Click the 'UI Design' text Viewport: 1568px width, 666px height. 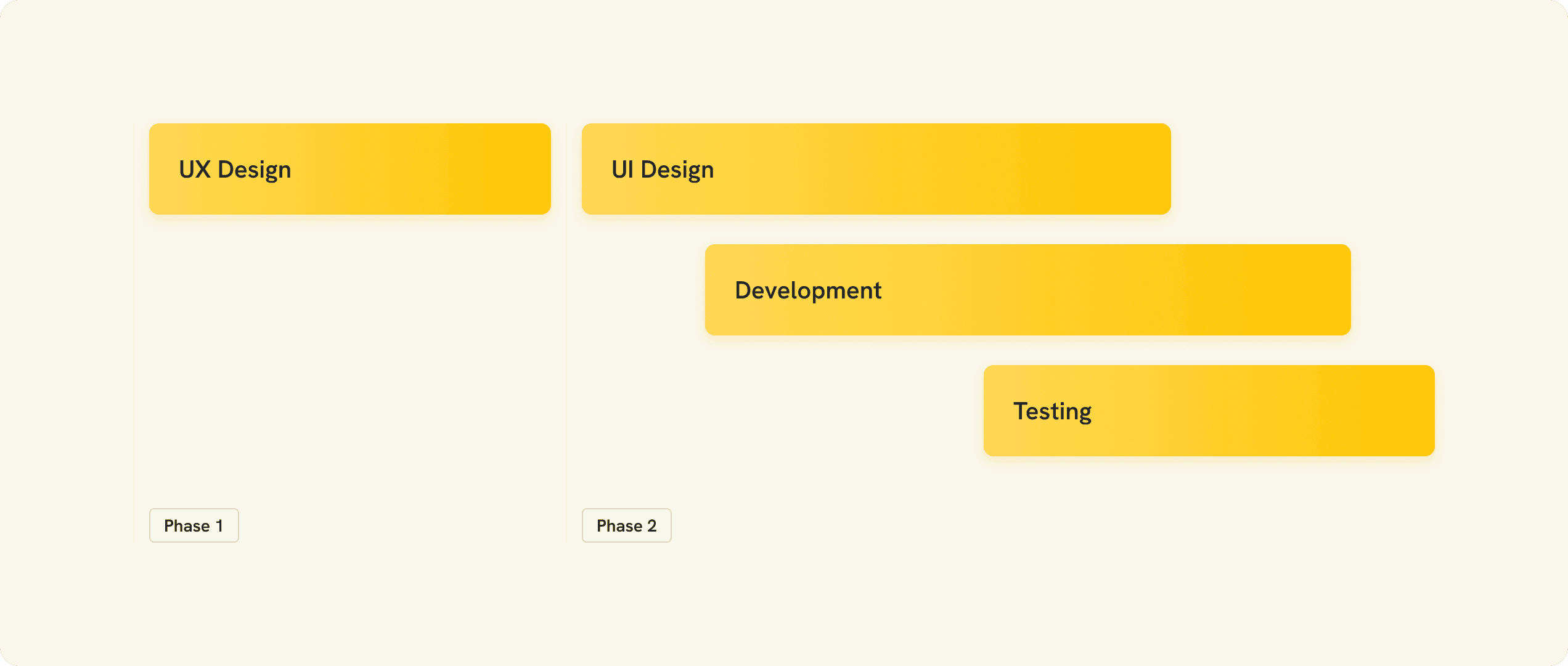click(x=663, y=170)
